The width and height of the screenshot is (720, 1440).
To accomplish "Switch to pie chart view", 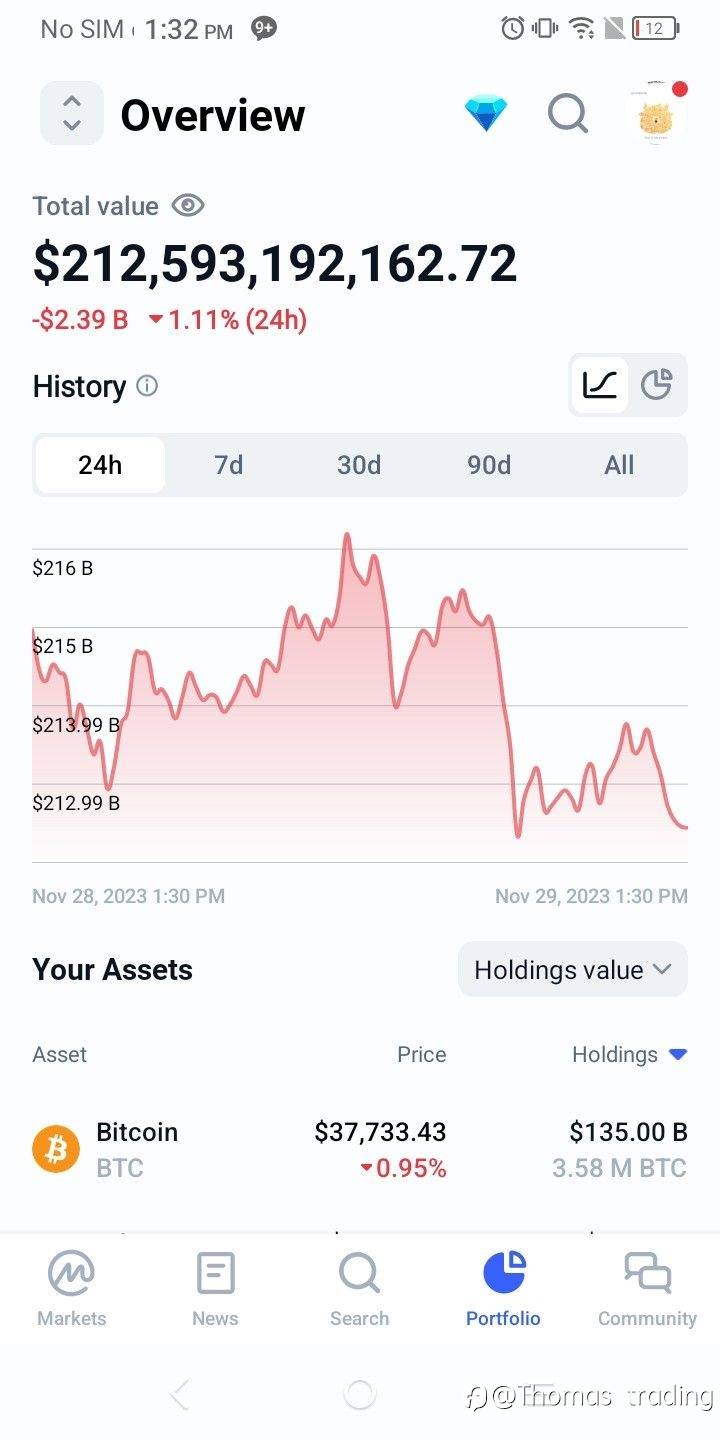I will (x=657, y=385).
